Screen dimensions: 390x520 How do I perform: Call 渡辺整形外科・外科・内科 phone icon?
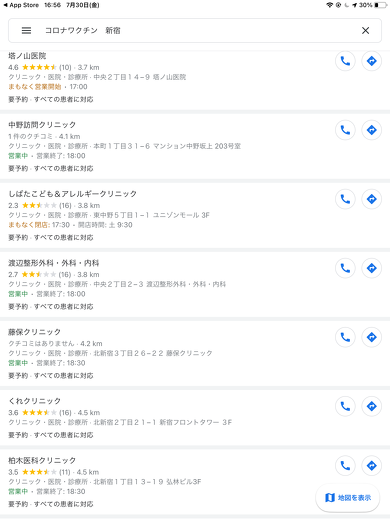pyautogui.click(x=345, y=268)
